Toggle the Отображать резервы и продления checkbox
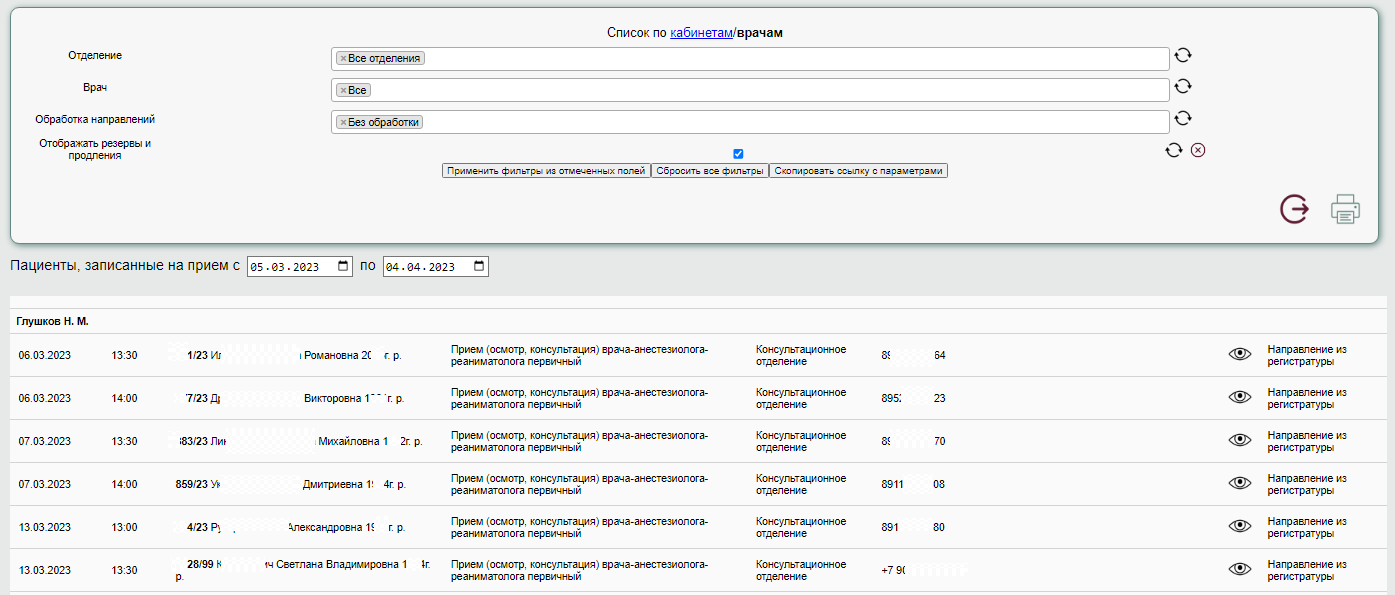 click(x=738, y=154)
